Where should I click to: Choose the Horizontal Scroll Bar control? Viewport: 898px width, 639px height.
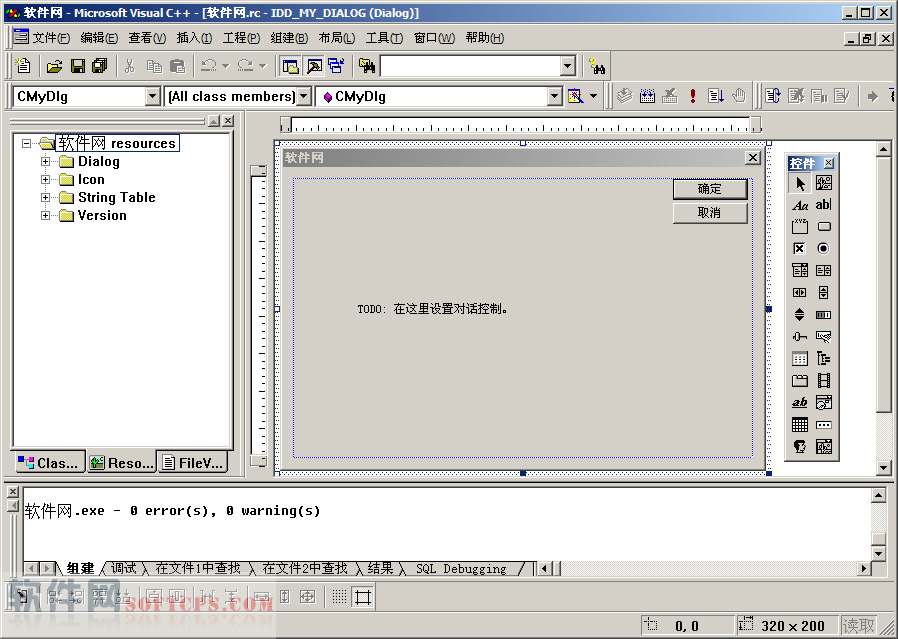point(800,293)
